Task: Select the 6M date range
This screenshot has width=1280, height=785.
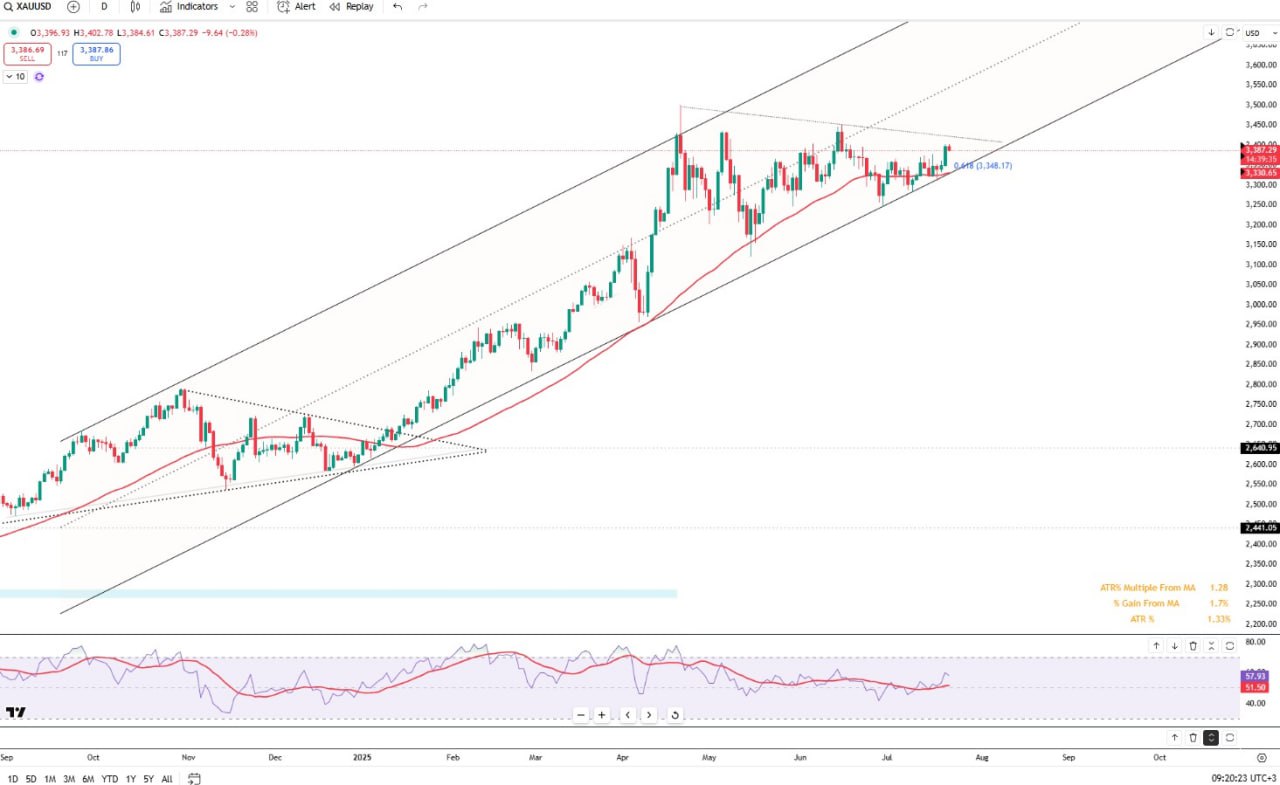Action: [88, 779]
